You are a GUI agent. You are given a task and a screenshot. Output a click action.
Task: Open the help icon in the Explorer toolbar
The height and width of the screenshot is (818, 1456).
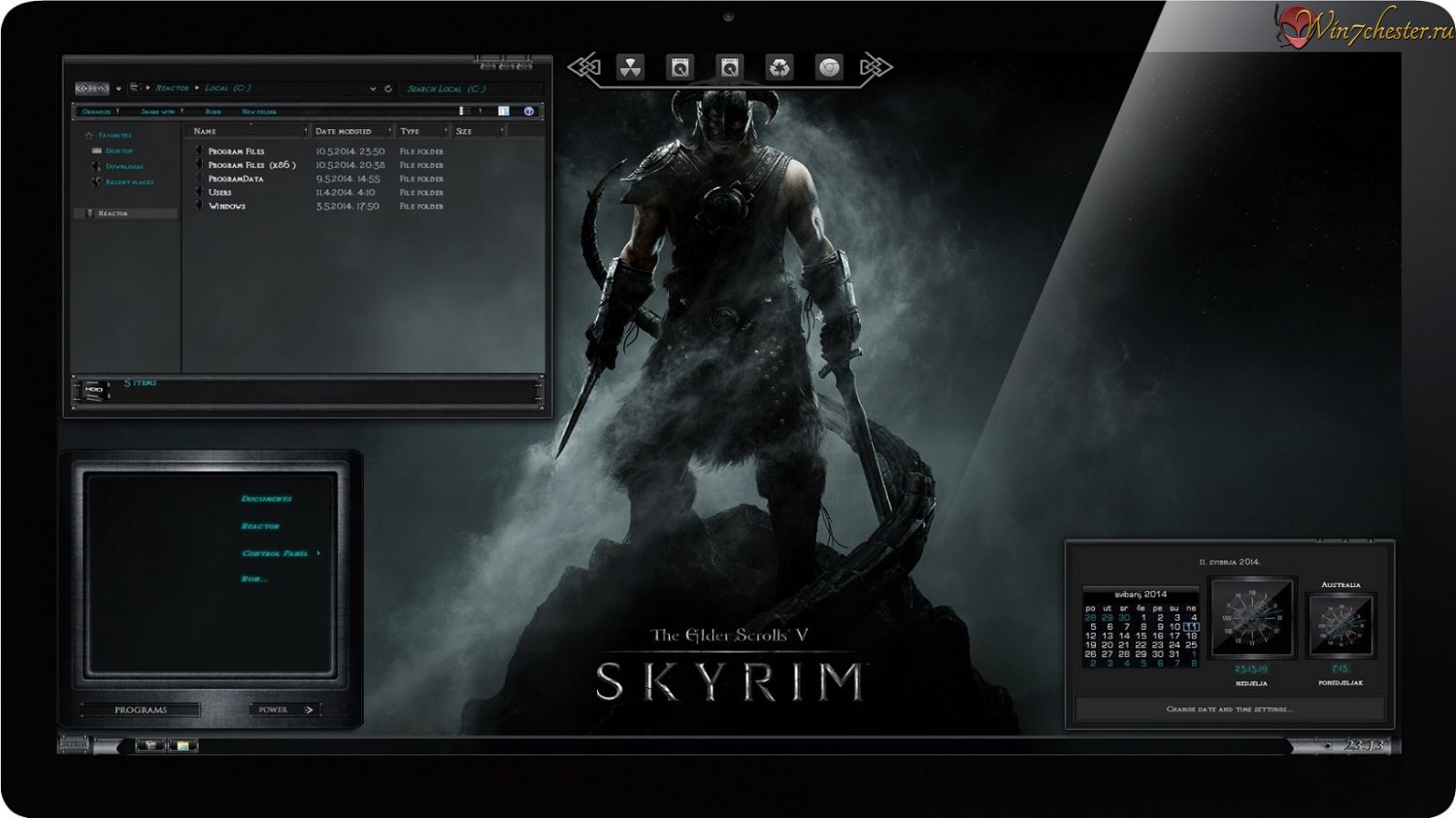coord(529,112)
